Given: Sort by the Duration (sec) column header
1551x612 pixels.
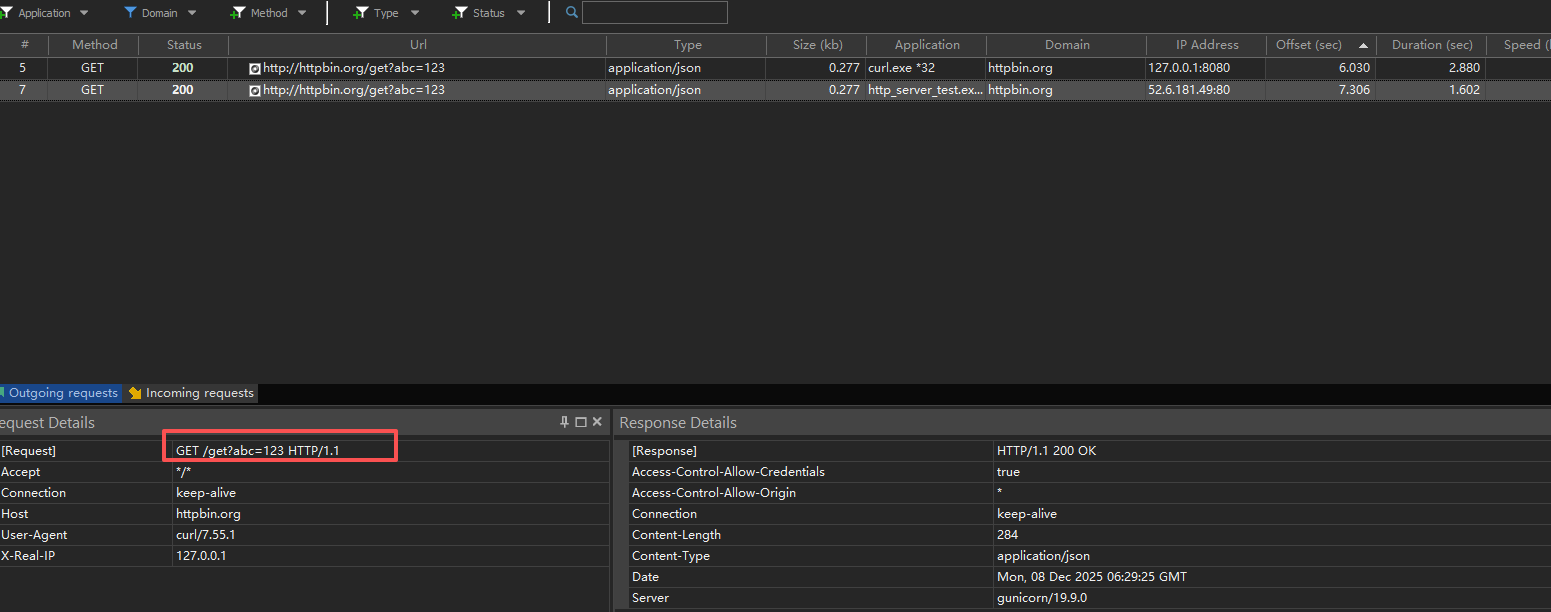Looking at the screenshot, I should tap(1432, 45).
